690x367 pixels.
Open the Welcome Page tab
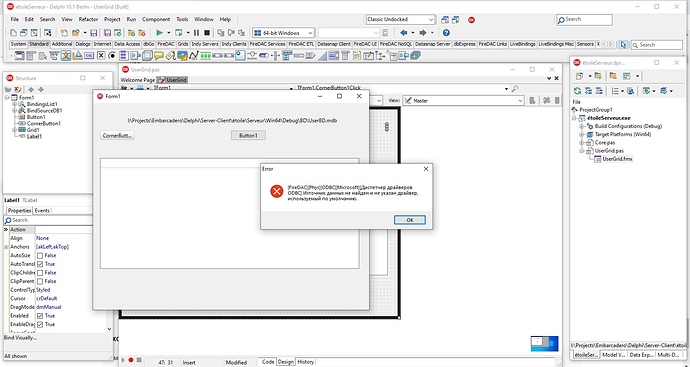click(x=138, y=80)
